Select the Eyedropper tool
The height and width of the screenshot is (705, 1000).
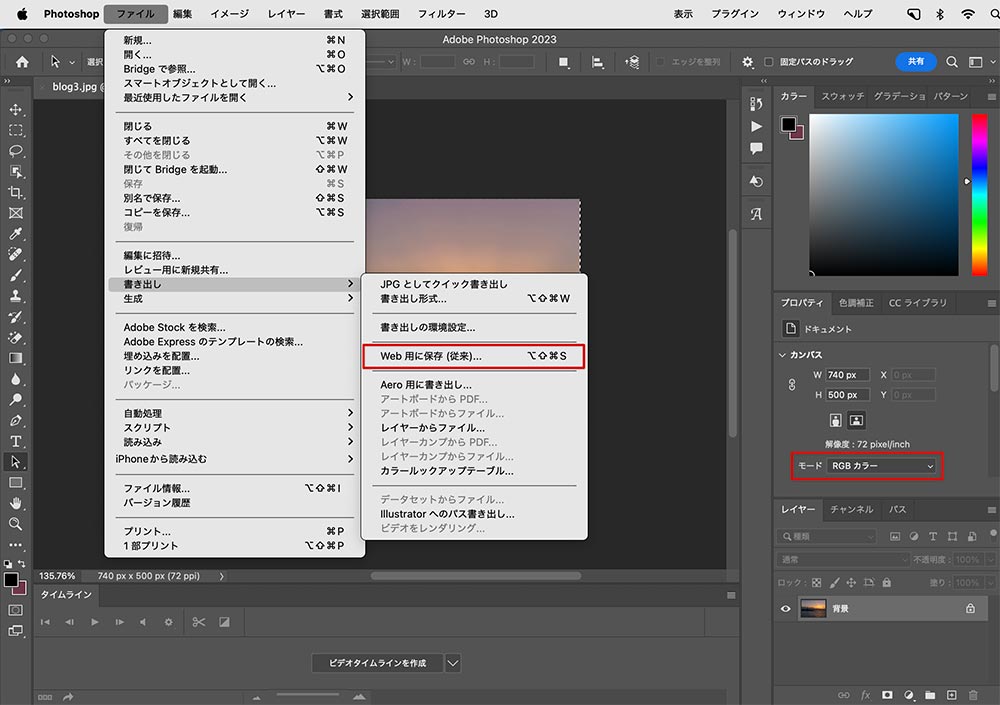point(15,234)
